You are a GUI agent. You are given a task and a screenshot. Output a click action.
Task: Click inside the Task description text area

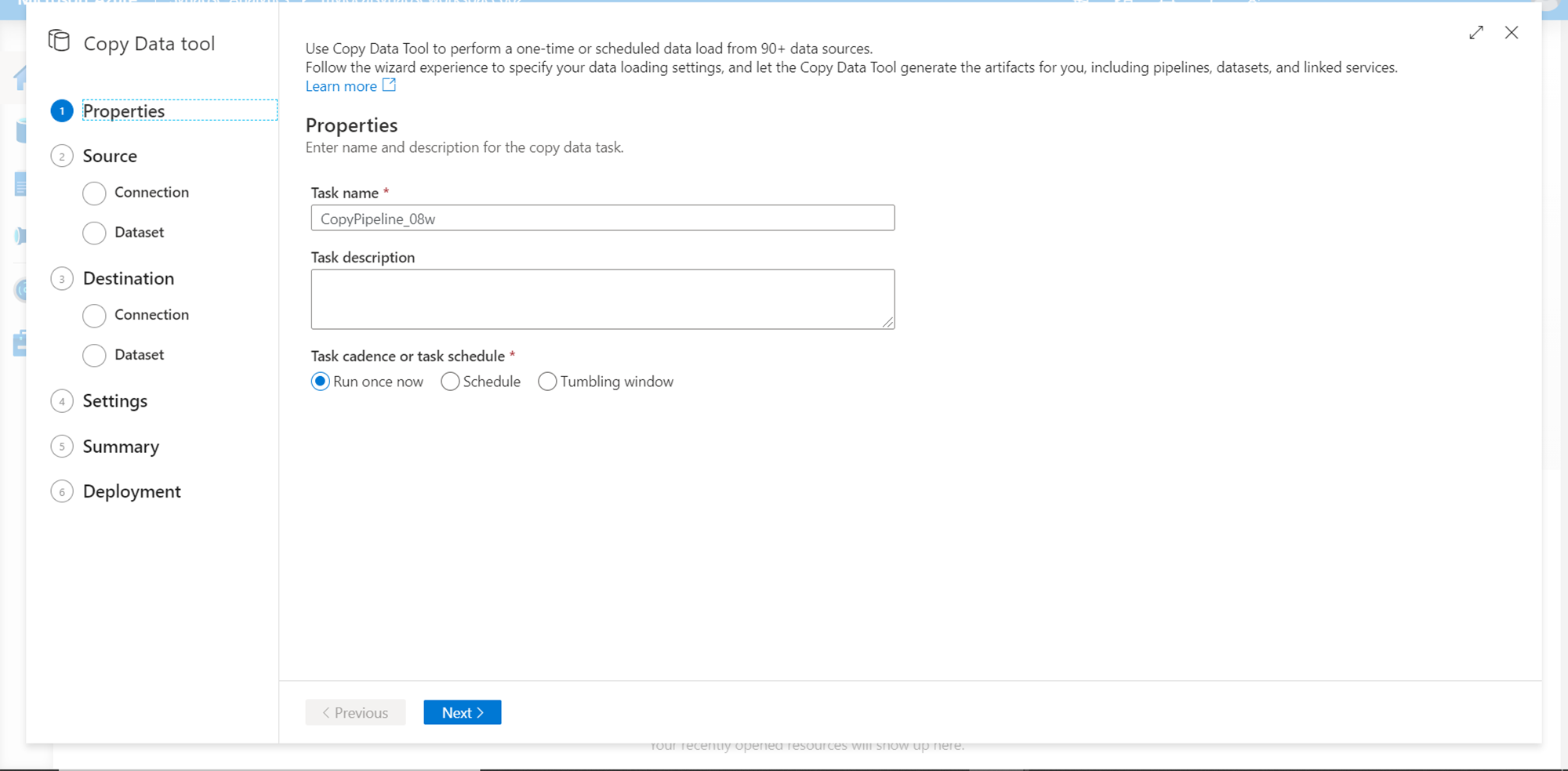[x=602, y=299]
